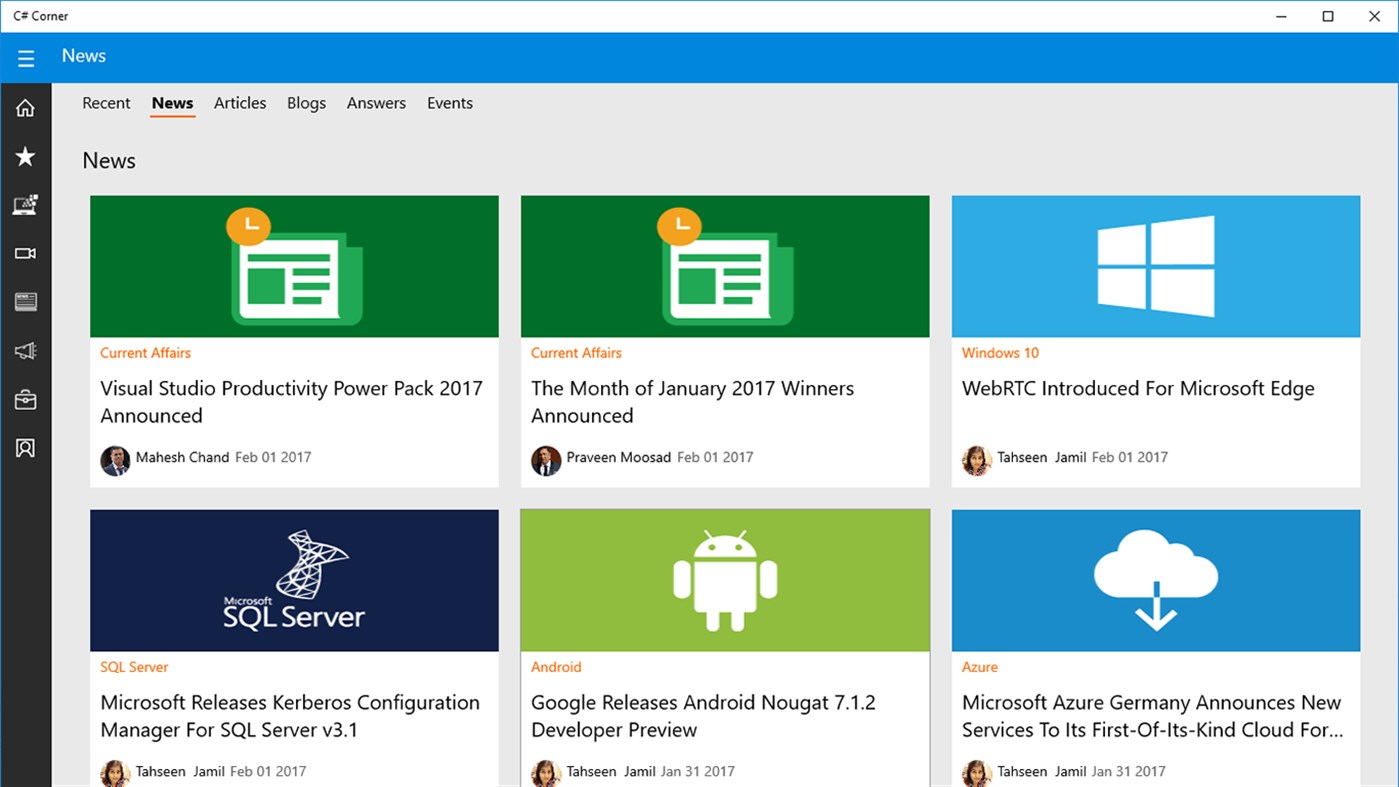1399x787 pixels.
Task: Switch to the Articles tab
Action: click(x=240, y=103)
